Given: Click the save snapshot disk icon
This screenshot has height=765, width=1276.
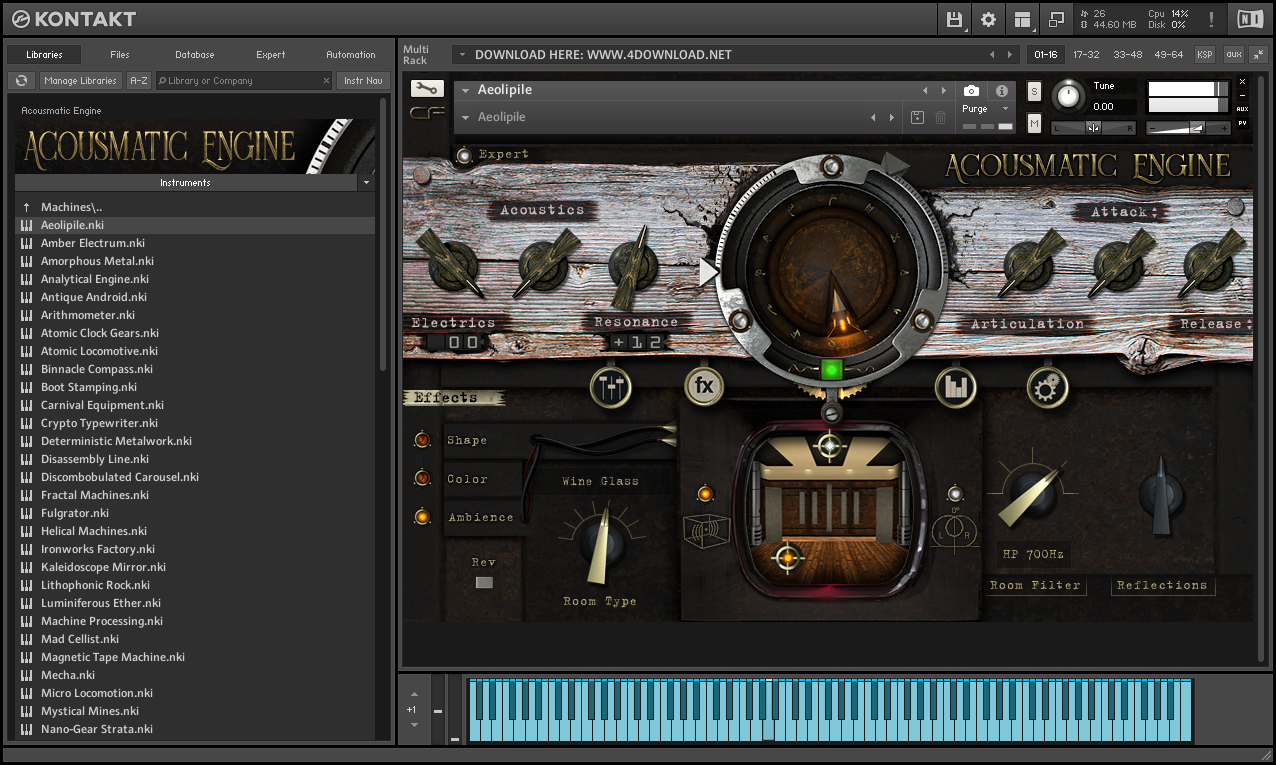Looking at the screenshot, I should pos(918,118).
